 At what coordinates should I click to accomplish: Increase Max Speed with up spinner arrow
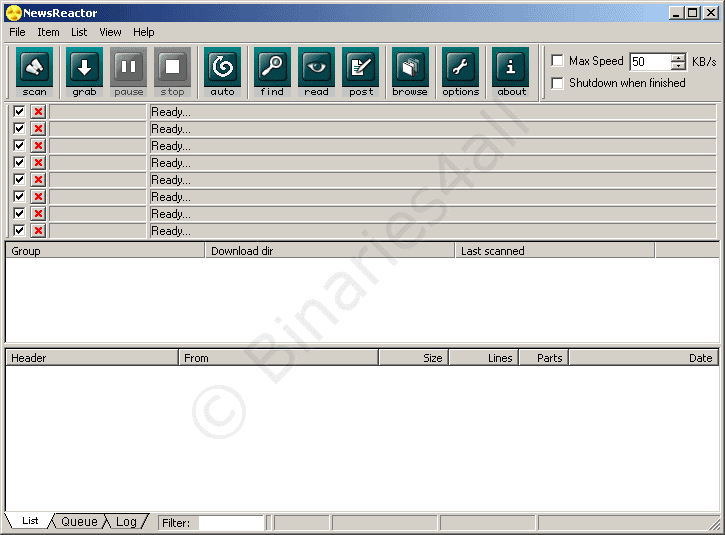pyautogui.click(x=678, y=57)
